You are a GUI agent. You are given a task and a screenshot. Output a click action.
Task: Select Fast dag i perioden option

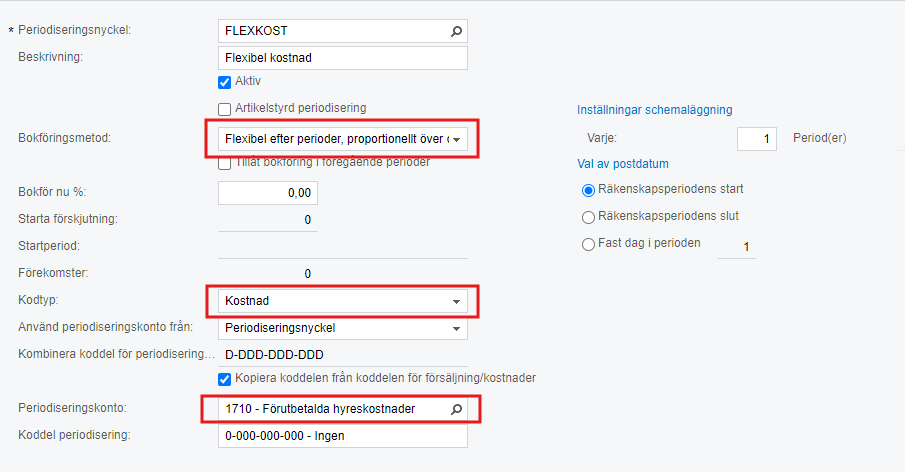click(588, 244)
